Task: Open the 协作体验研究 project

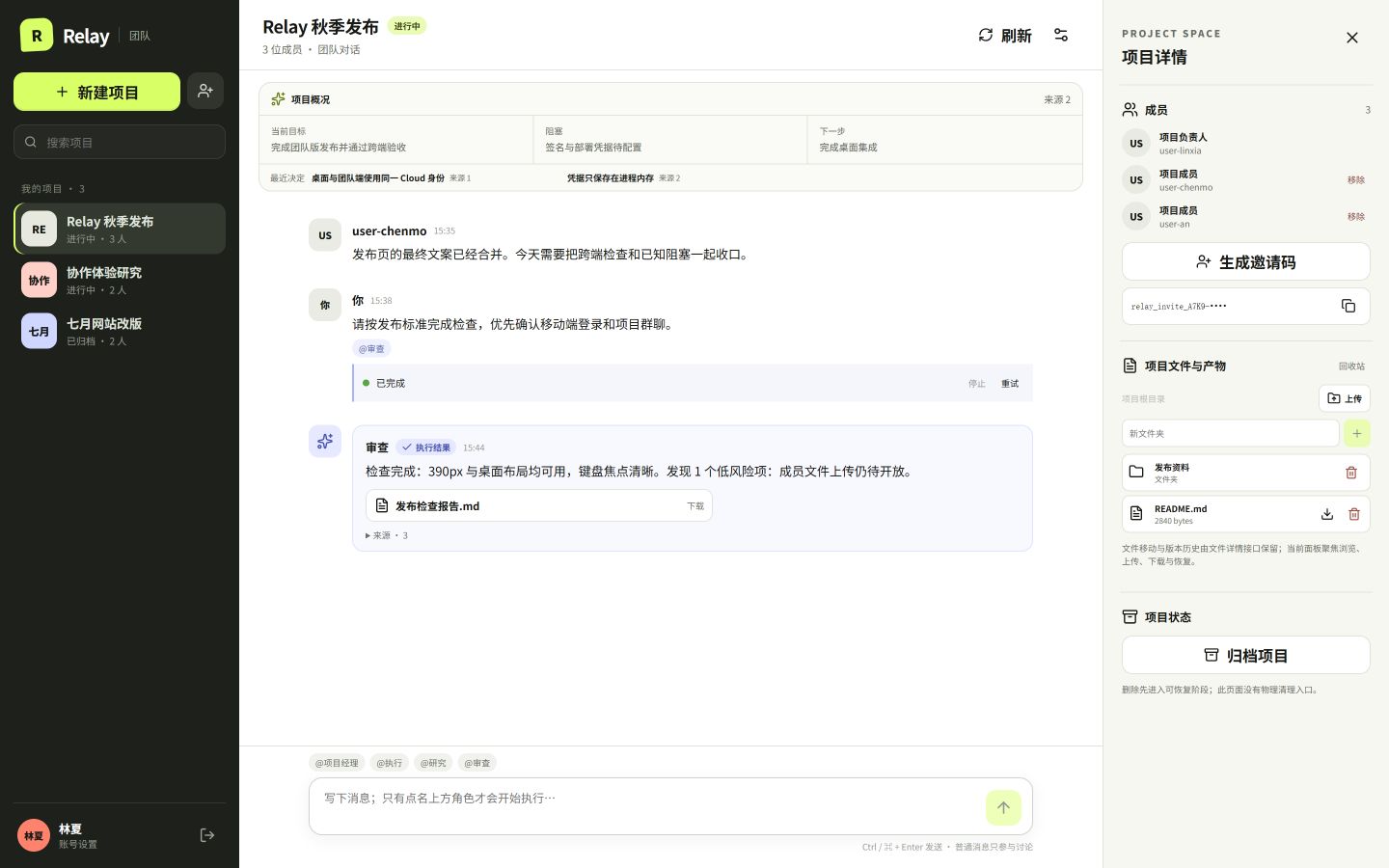Action: pyautogui.click(x=120, y=280)
